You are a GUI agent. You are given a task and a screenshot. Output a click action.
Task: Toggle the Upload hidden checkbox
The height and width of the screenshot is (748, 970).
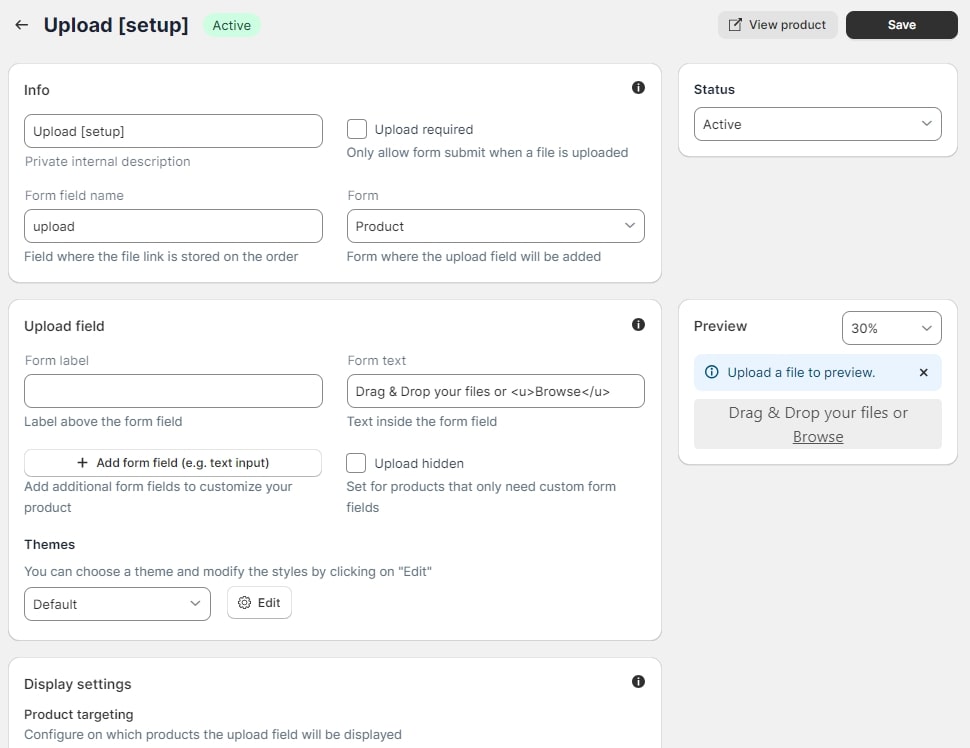click(356, 463)
